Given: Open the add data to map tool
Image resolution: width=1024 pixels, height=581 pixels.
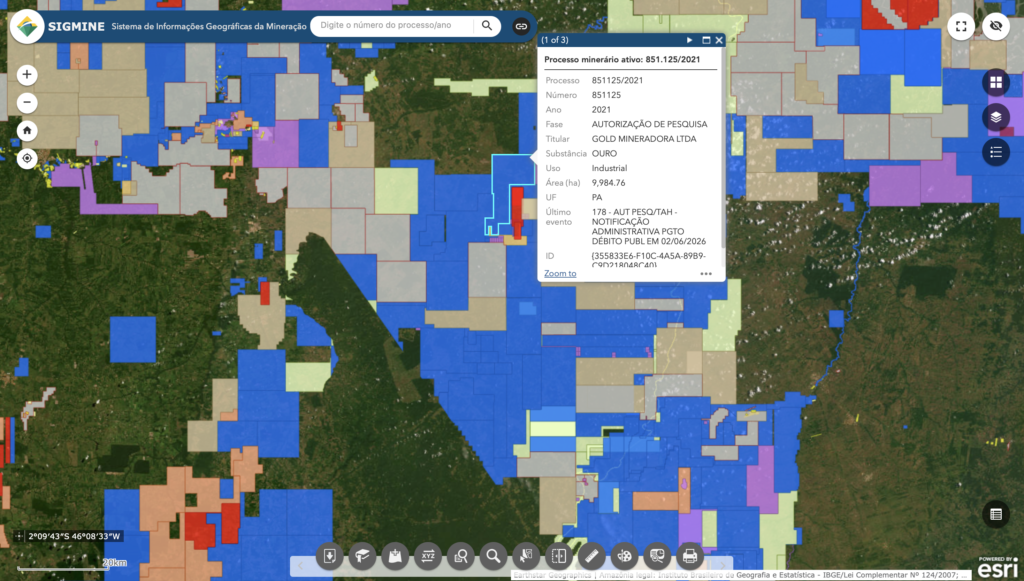Looking at the screenshot, I should click(x=395, y=556).
